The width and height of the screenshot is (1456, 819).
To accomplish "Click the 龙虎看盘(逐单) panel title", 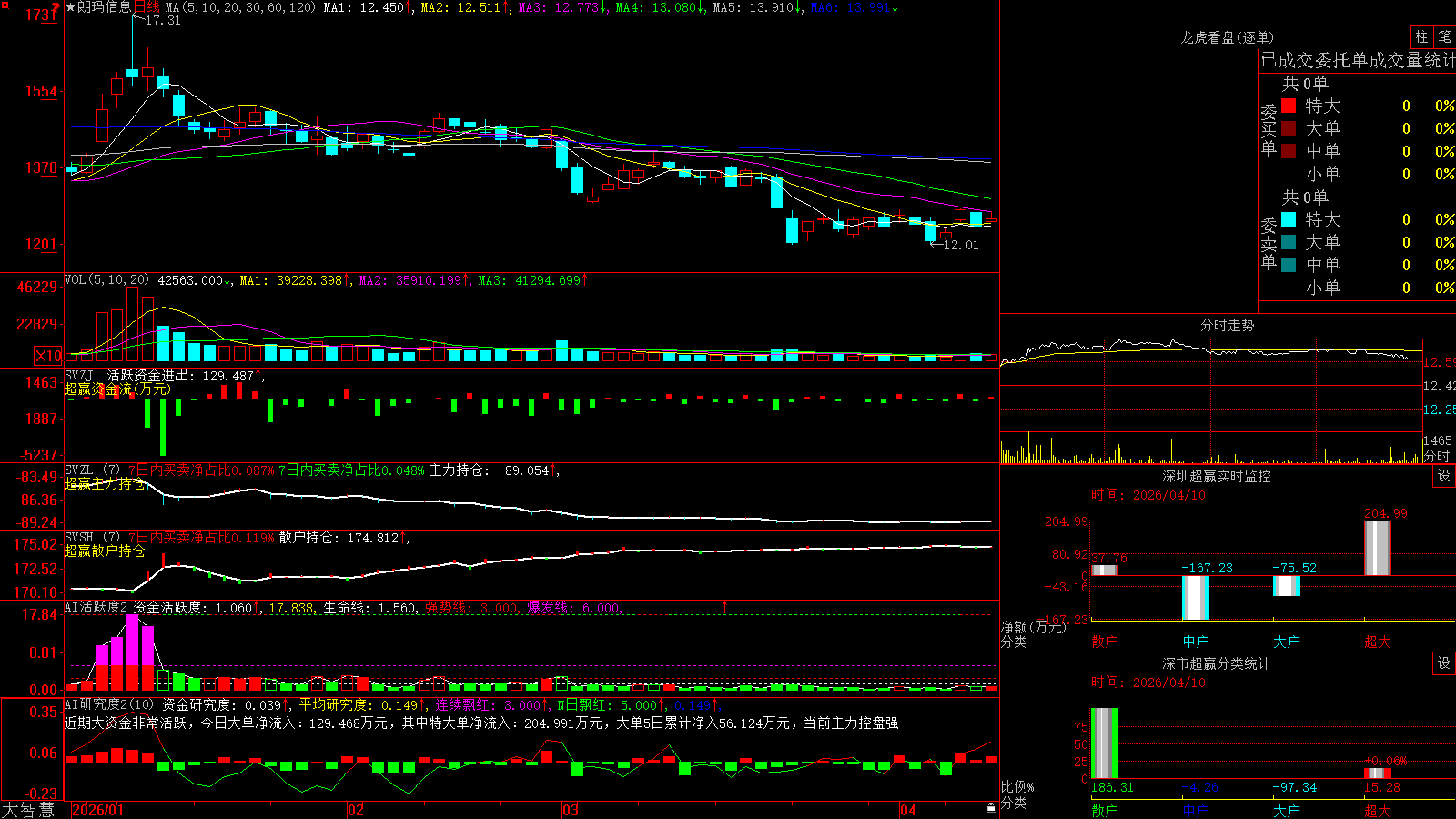I will click(x=1227, y=37).
